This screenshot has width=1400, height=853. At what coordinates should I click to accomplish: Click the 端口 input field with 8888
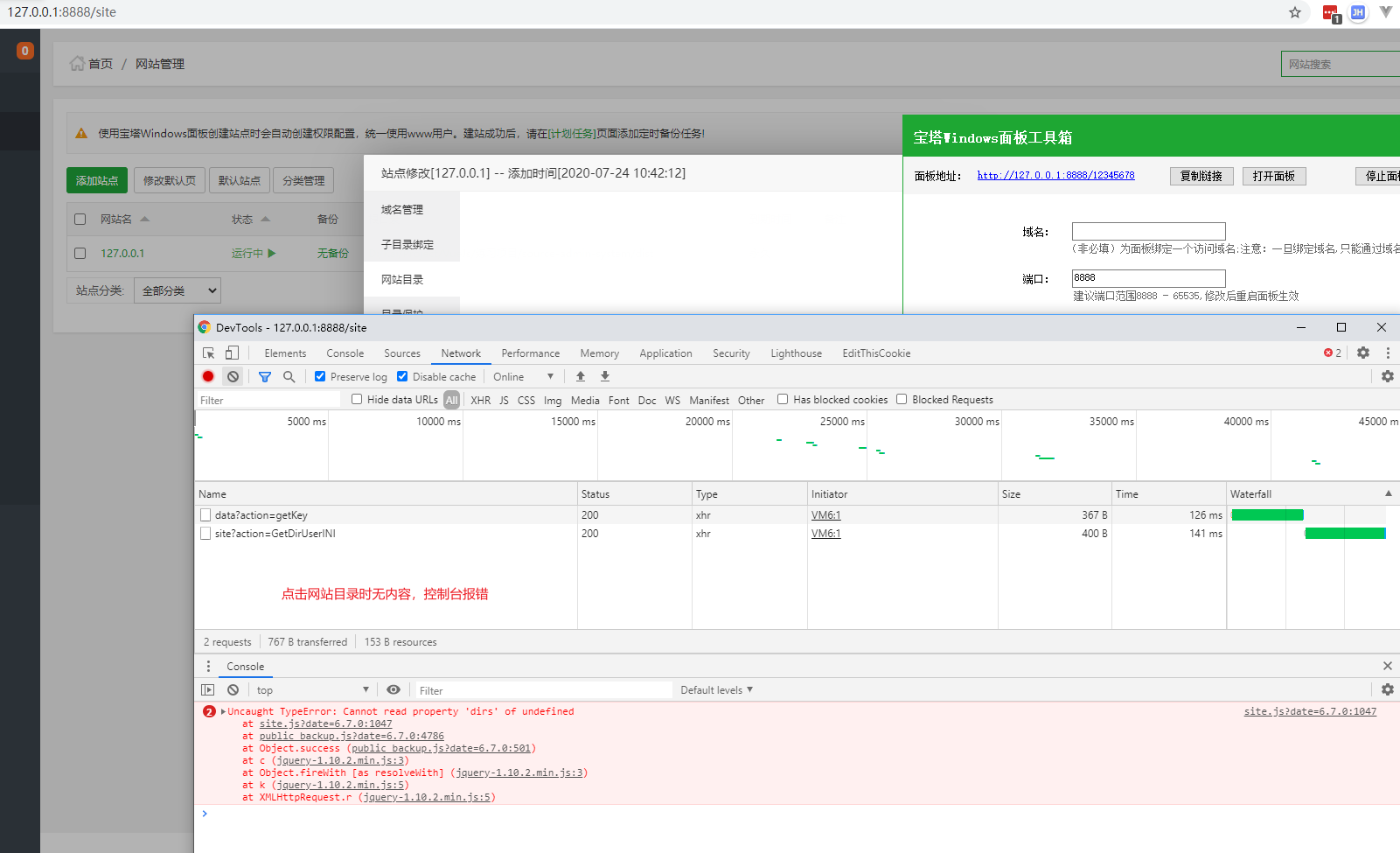coord(1149,278)
